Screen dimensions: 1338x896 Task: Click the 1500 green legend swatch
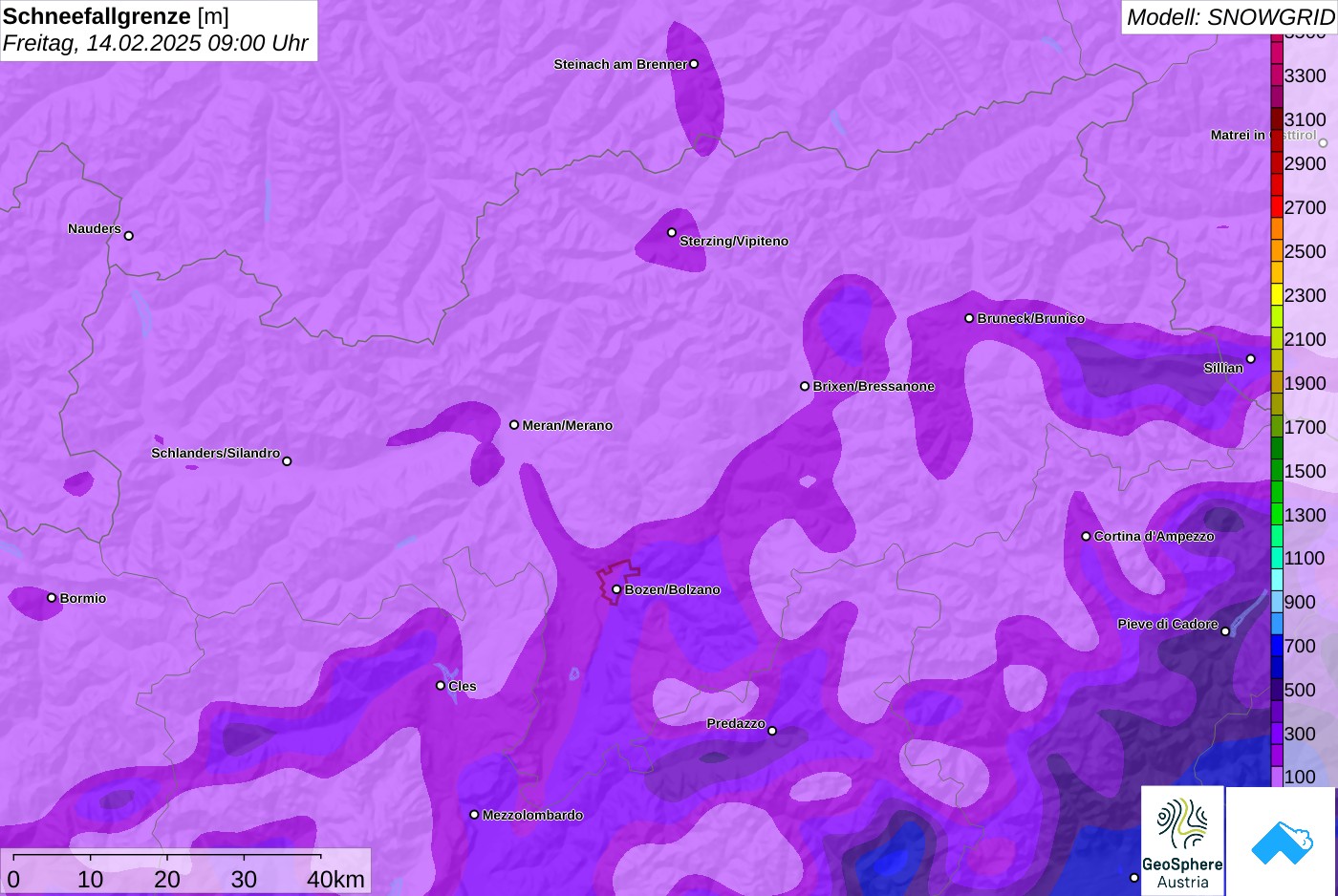(1276, 470)
